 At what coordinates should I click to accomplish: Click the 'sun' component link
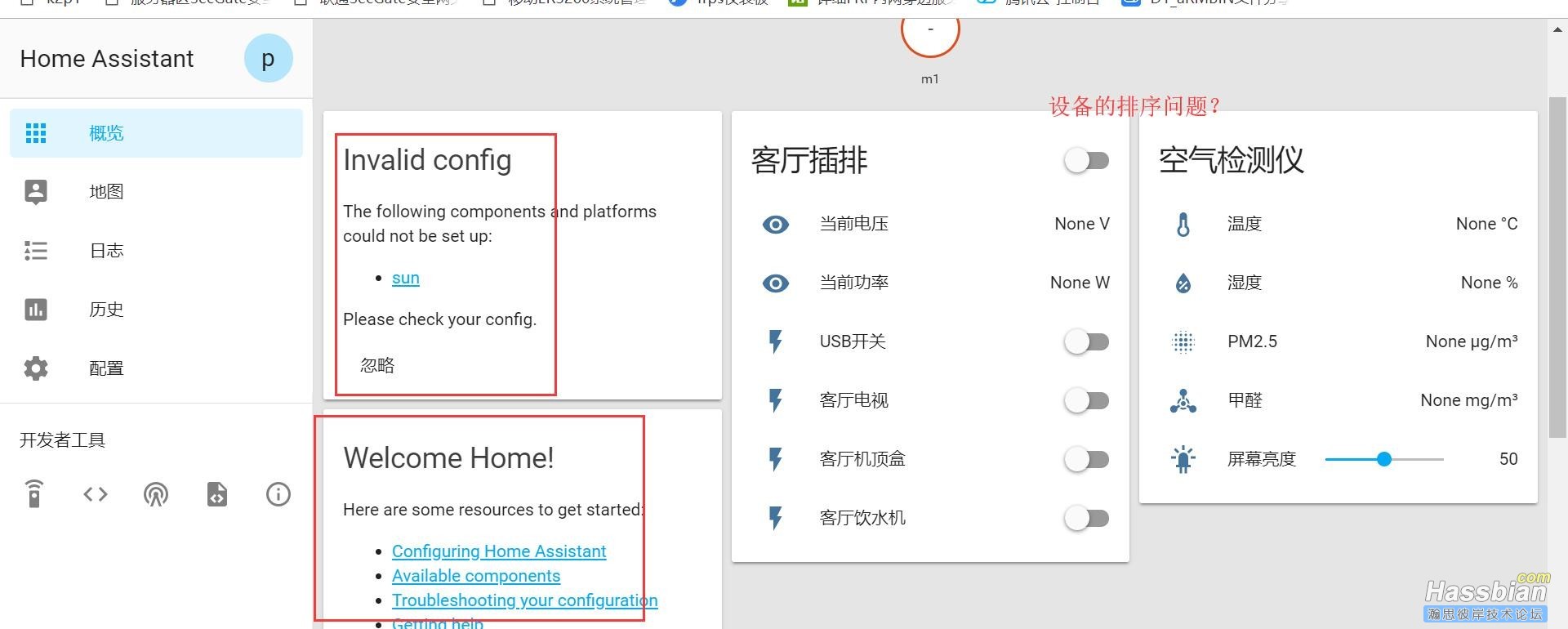click(406, 279)
